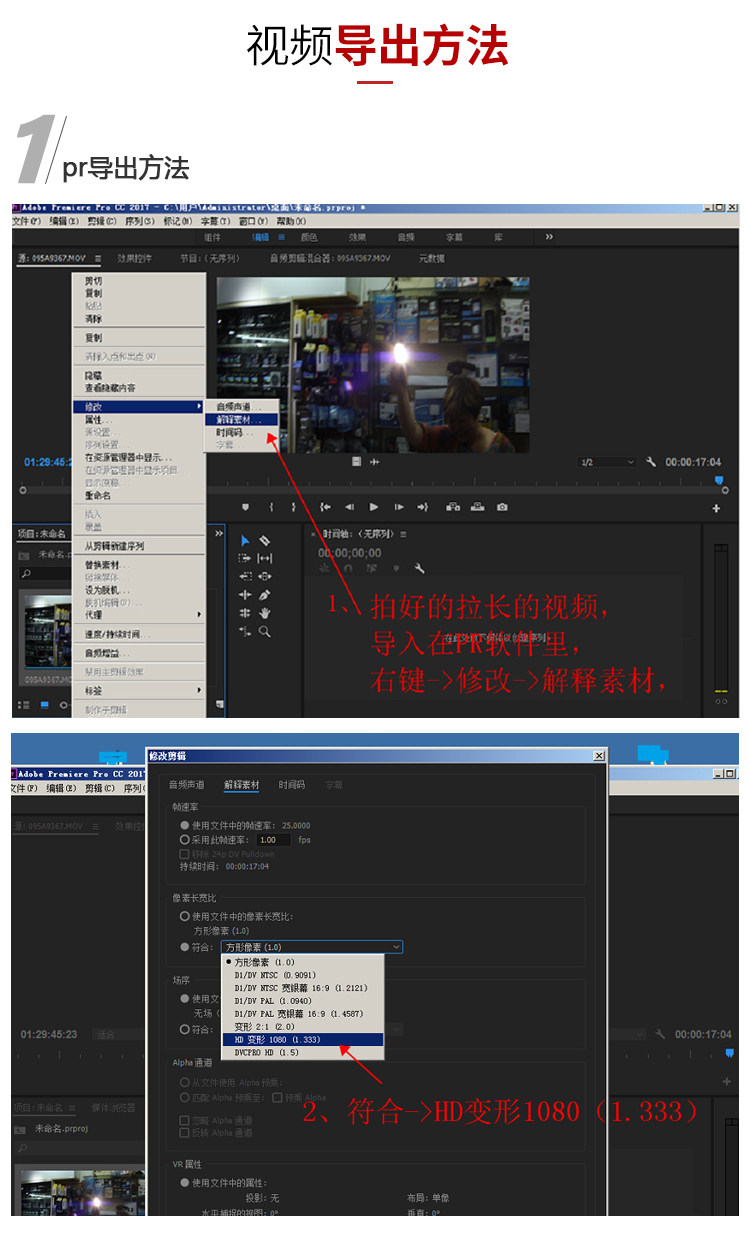
Task: Choose Interpret Footage in submenu
Action: pyautogui.click(x=240, y=420)
